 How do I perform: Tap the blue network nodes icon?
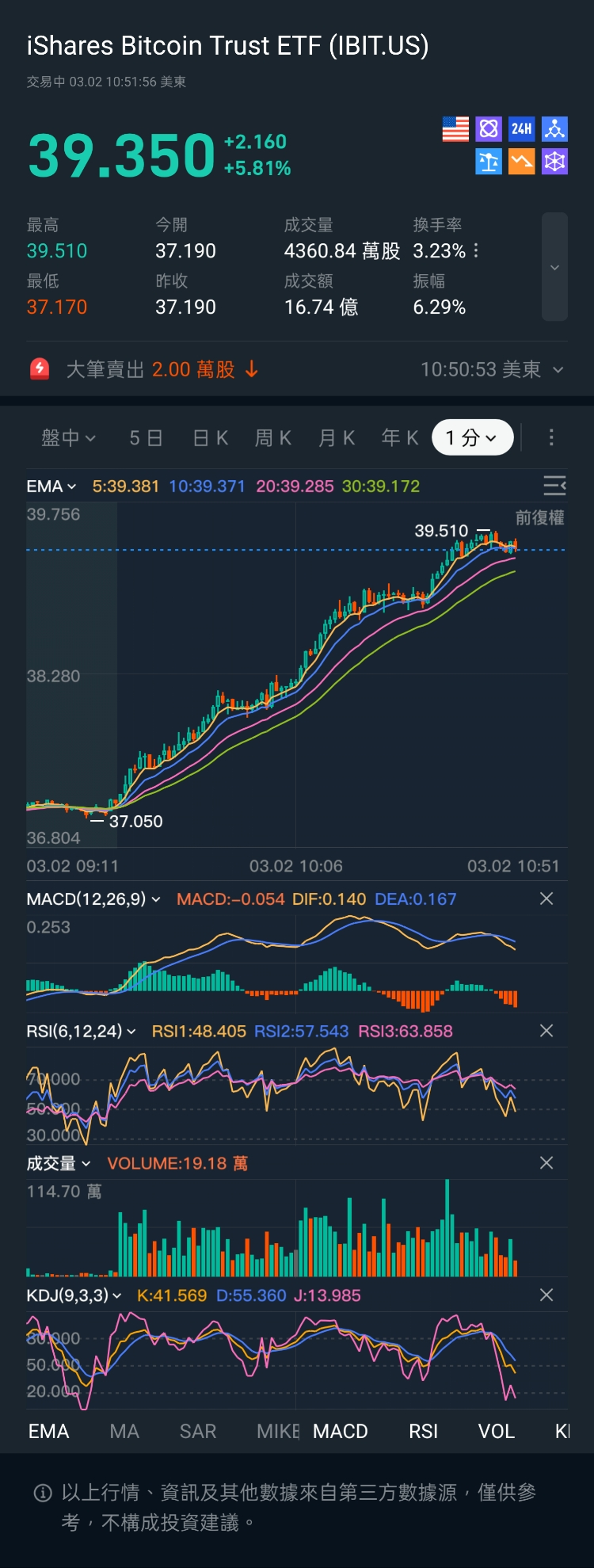554,129
